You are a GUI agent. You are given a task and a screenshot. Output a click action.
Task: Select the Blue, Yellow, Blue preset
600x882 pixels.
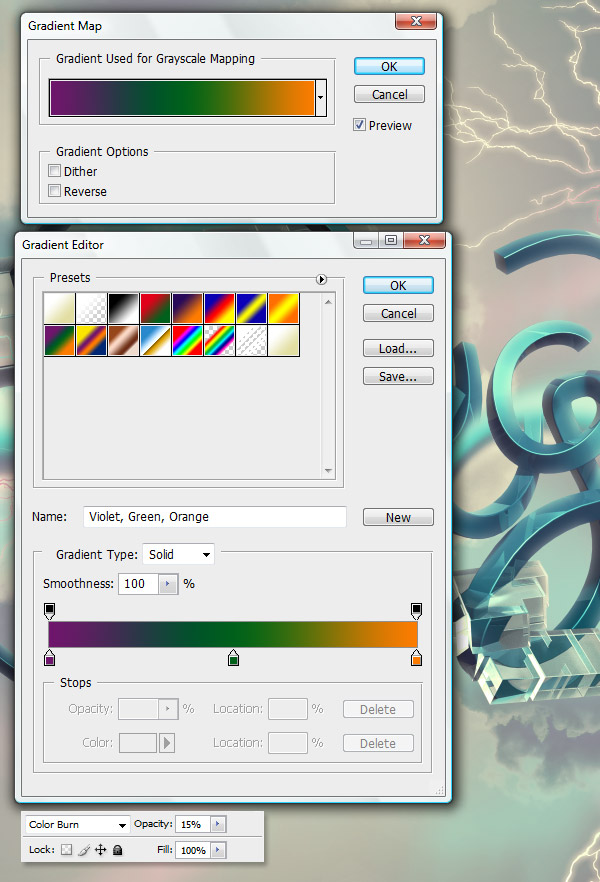point(252,308)
